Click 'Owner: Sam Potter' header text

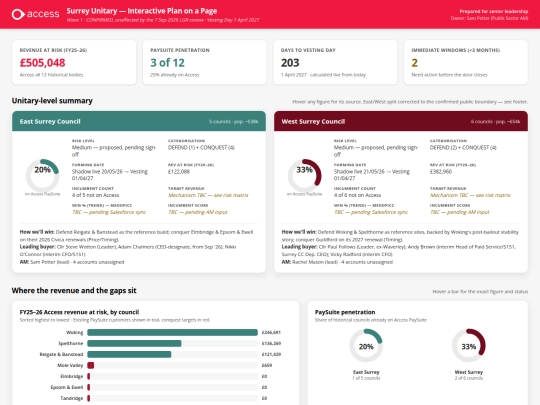tap(489, 18)
